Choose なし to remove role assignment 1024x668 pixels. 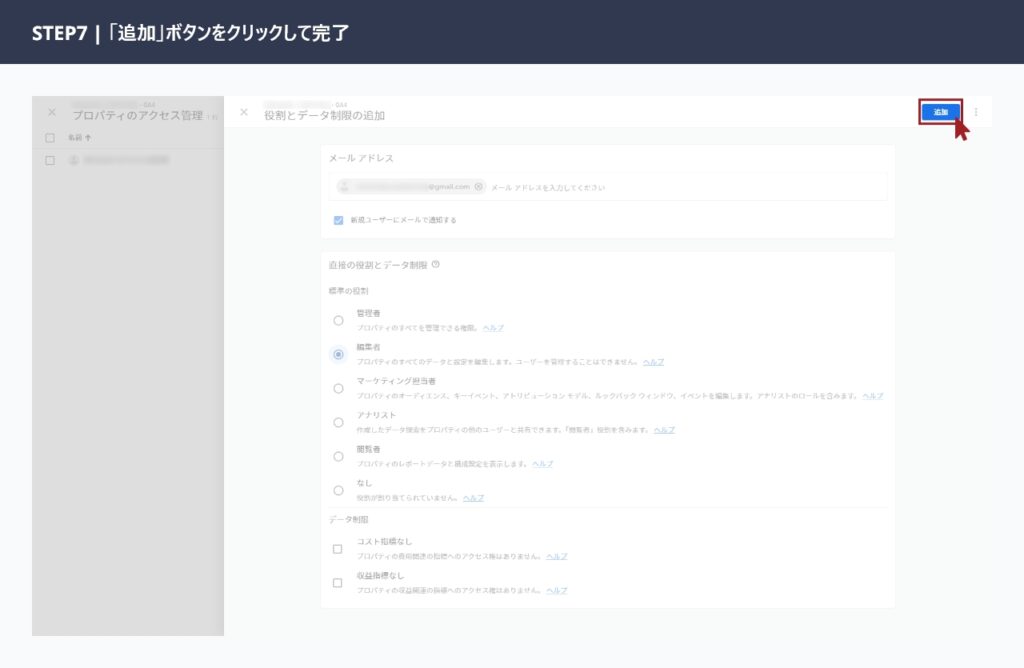337,487
